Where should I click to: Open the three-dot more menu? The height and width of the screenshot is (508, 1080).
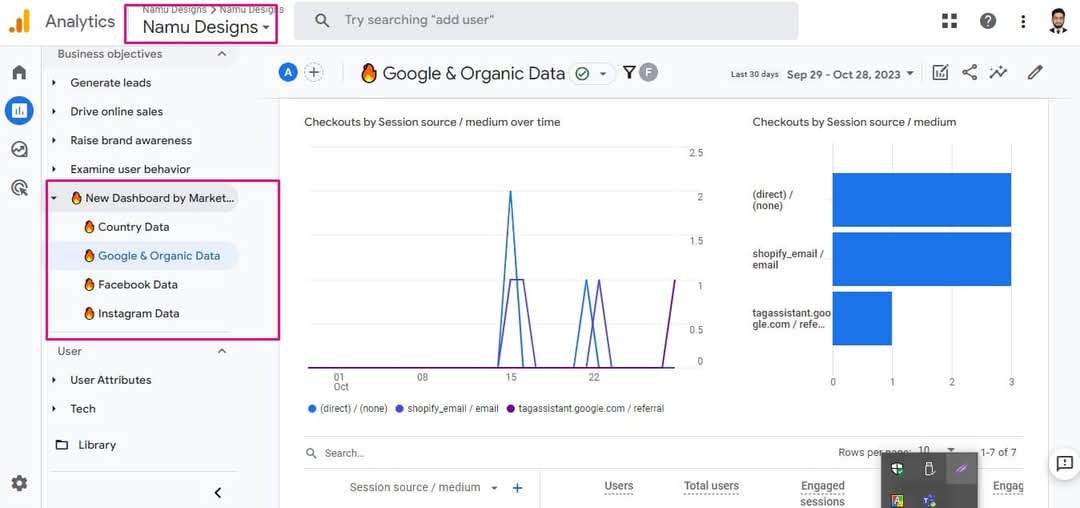point(1024,21)
